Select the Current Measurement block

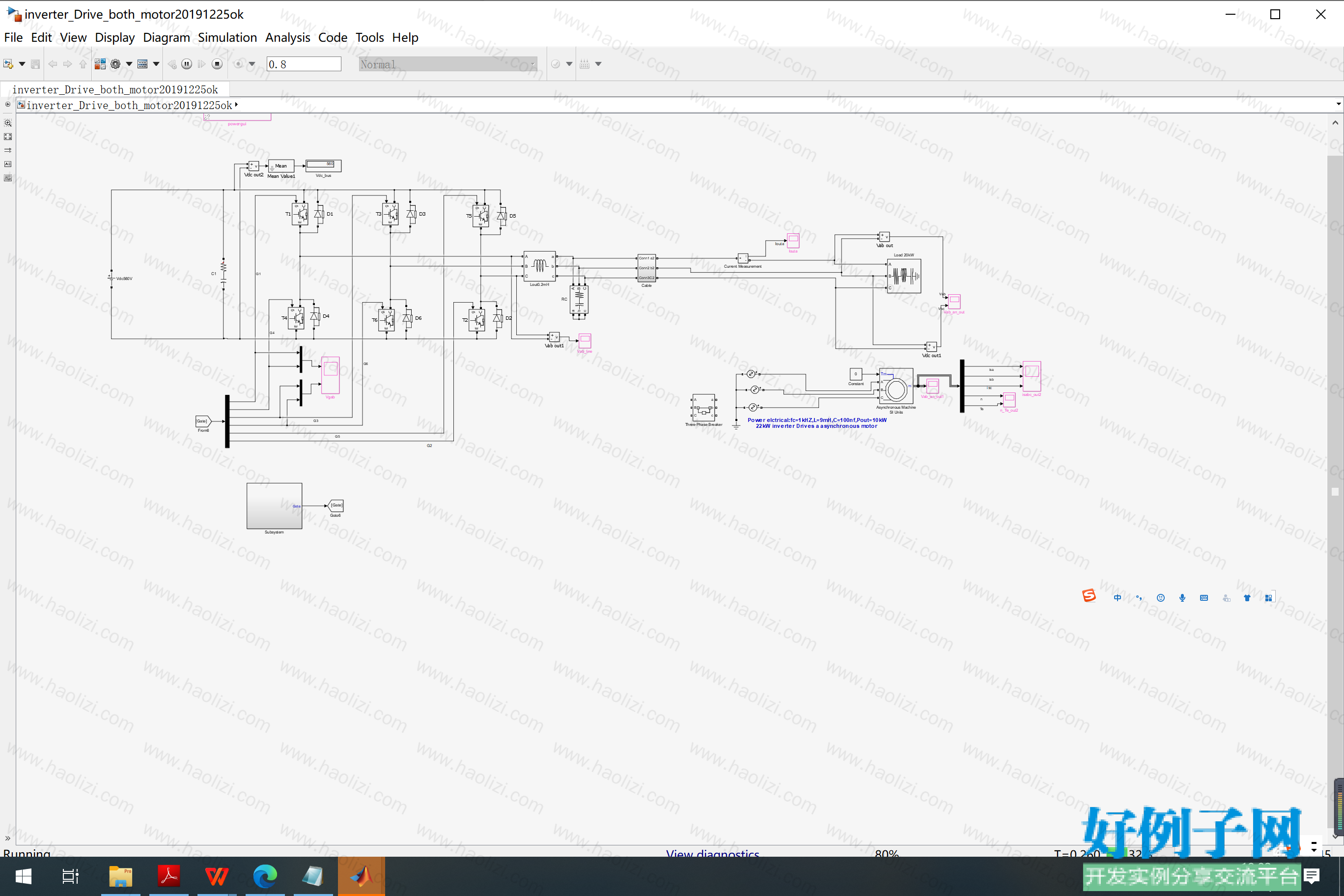(x=743, y=258)
